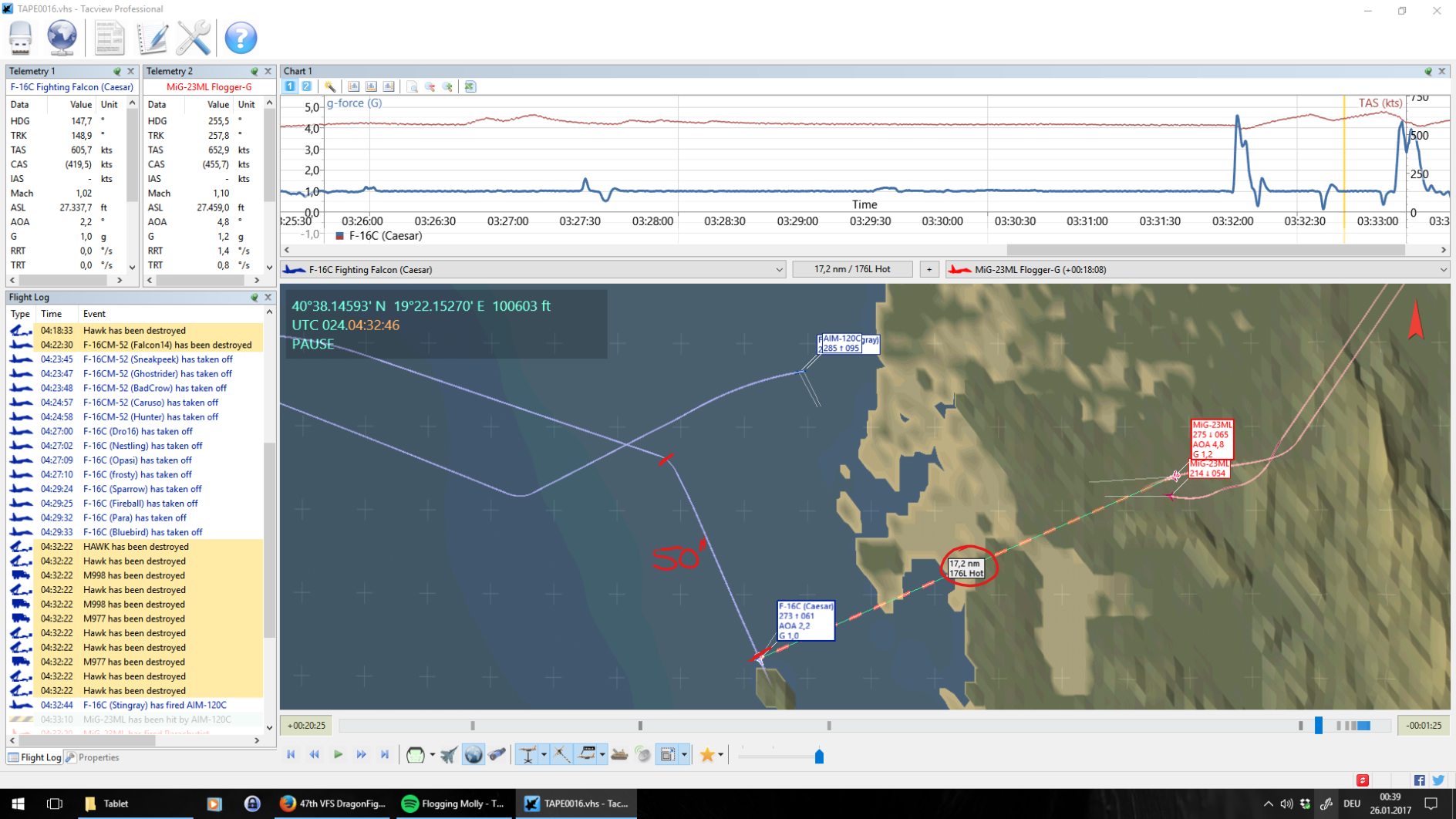Toggle the aircraft label display button

tap(587, 755)
